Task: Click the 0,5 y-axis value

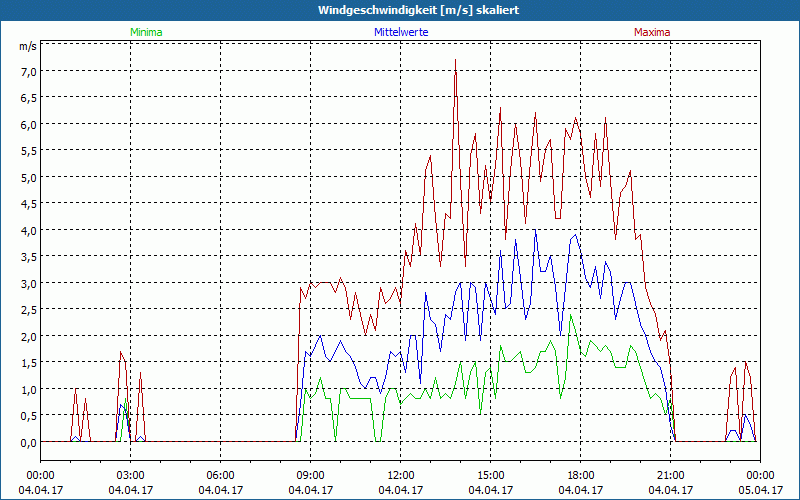Action: click(x=28, y=416)
